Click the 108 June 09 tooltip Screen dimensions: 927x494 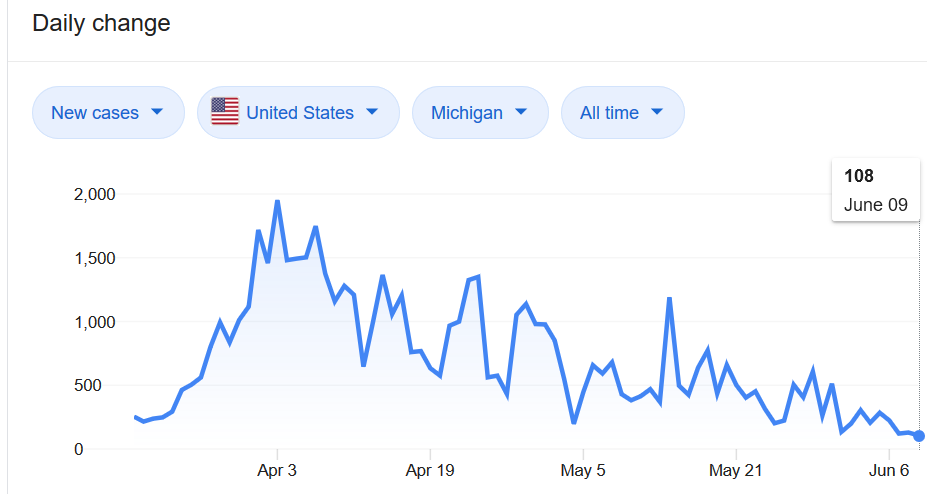point(876,190)
